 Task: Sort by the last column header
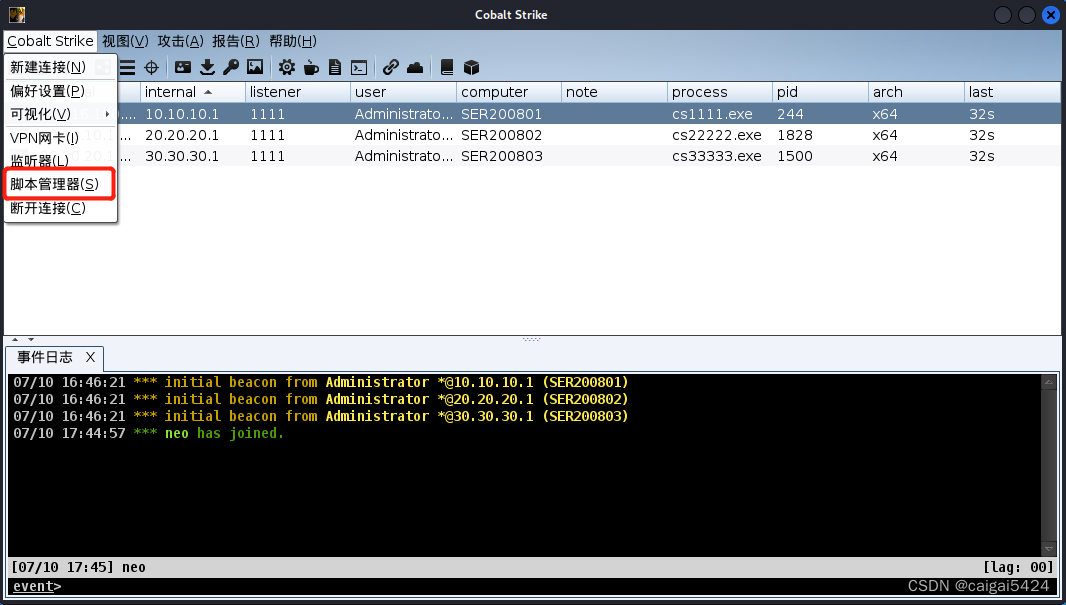tap(1012, 92)
